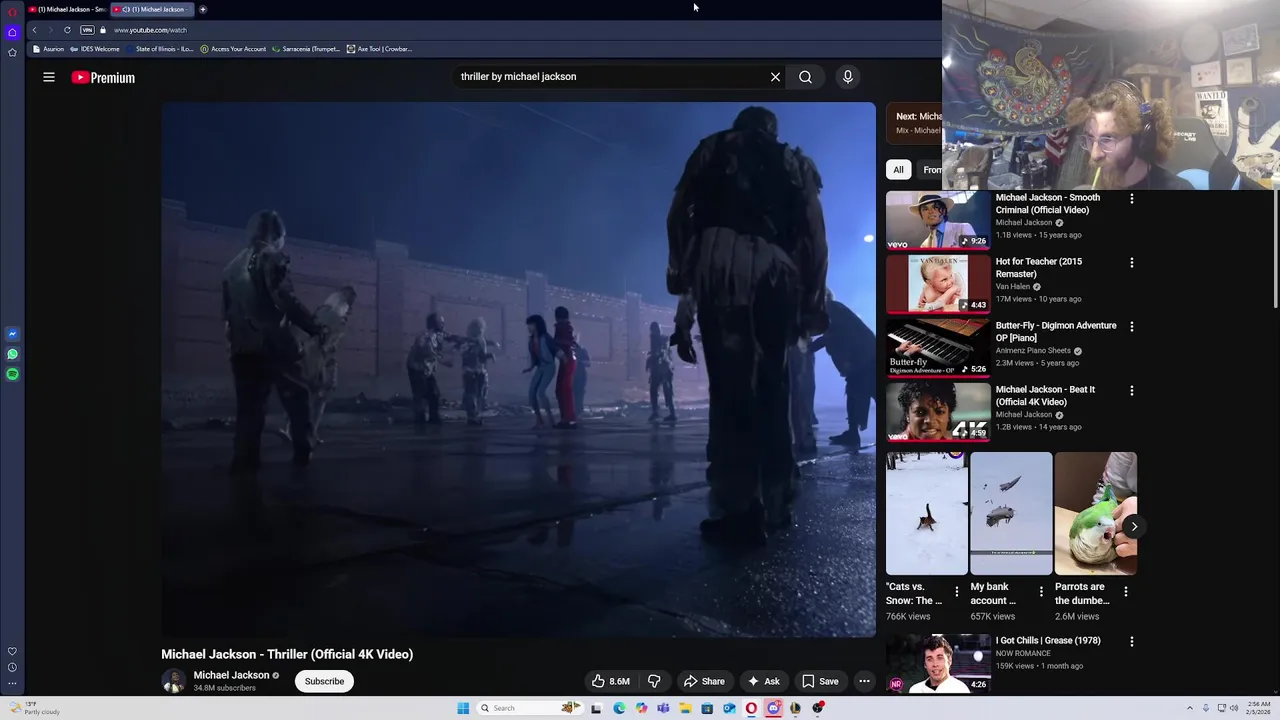Clear the search box with the X
Screen dimensions: 1280x720
click(775, 77)
